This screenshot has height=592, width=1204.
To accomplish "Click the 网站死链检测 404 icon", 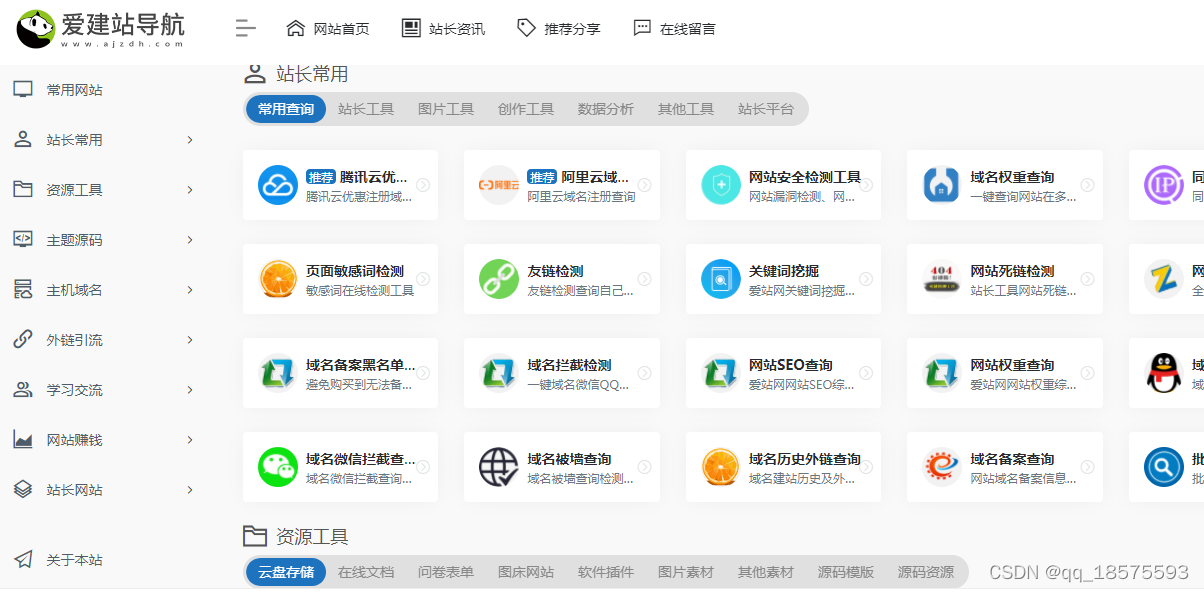I will (x=942, y=279).
